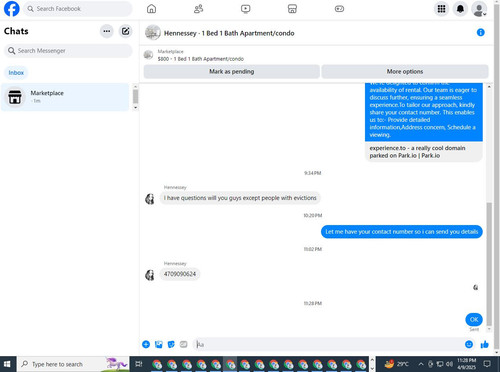Click the contact number request message

pyautogui.click(x=402, y=232)
